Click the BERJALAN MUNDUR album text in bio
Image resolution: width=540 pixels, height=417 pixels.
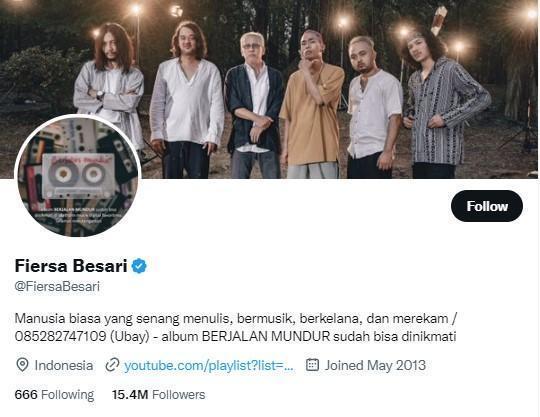(x=266, y=336)
